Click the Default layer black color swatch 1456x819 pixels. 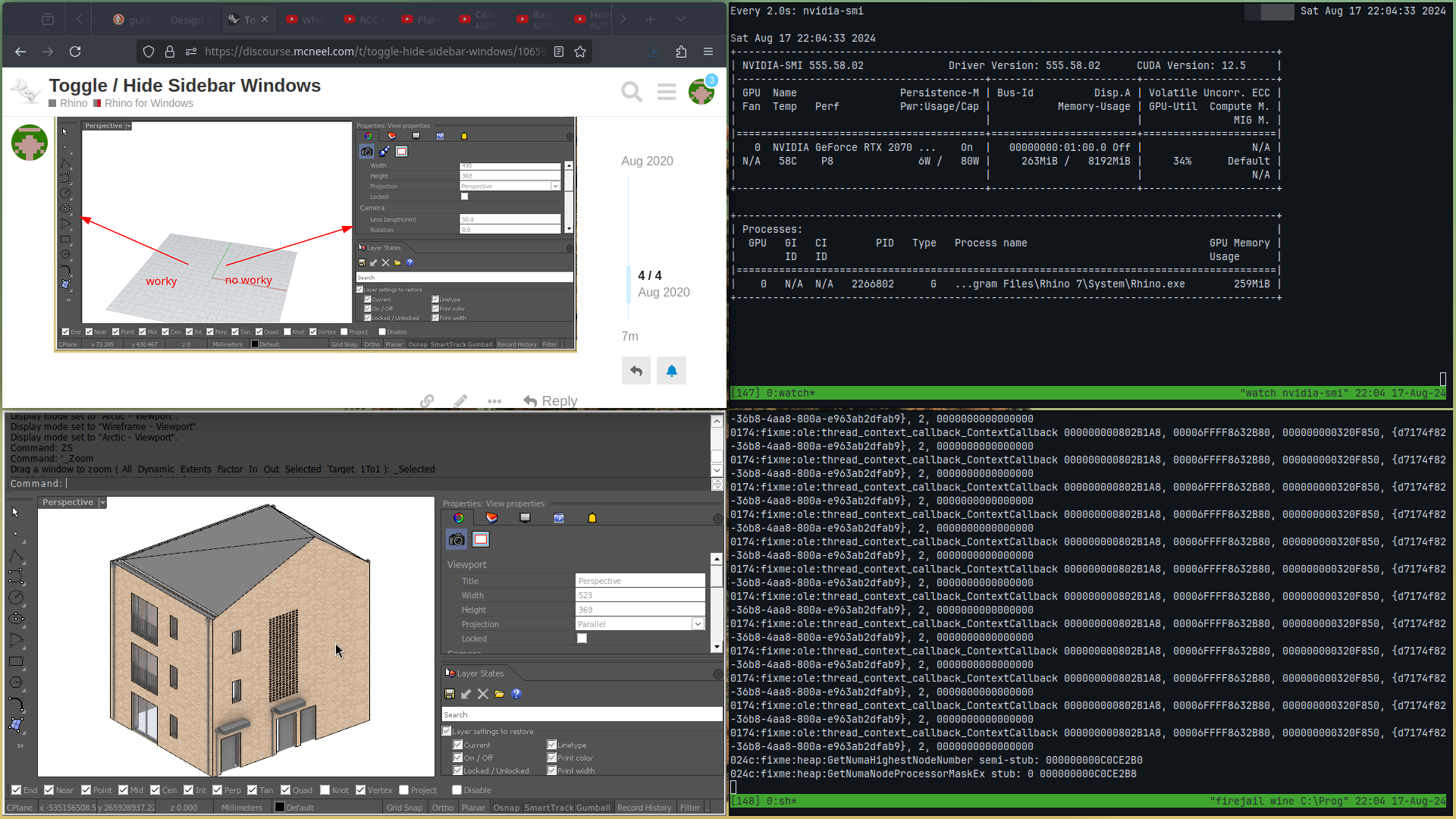click(x=279, y=808)
